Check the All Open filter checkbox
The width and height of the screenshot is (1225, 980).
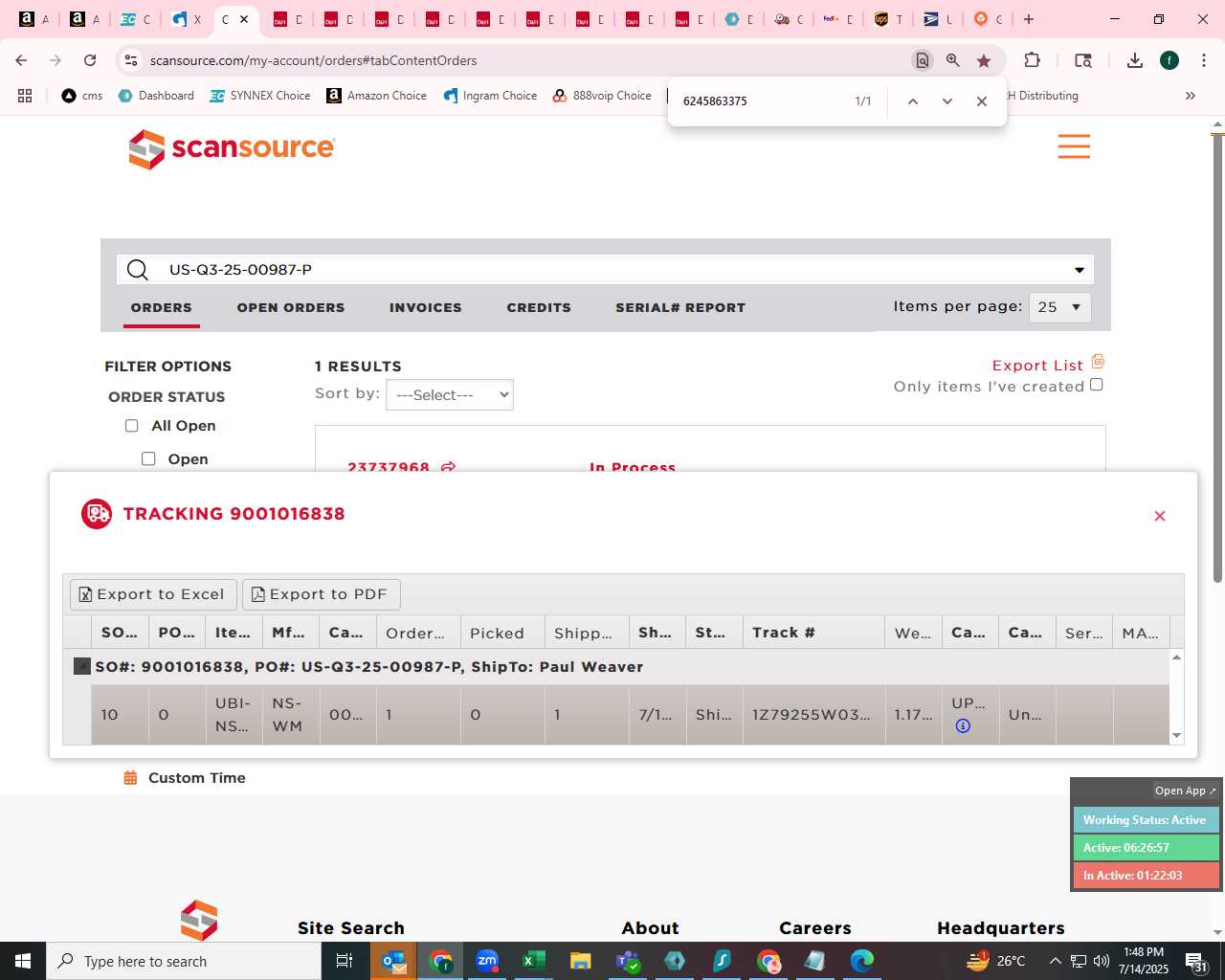[x=132, y=426]
